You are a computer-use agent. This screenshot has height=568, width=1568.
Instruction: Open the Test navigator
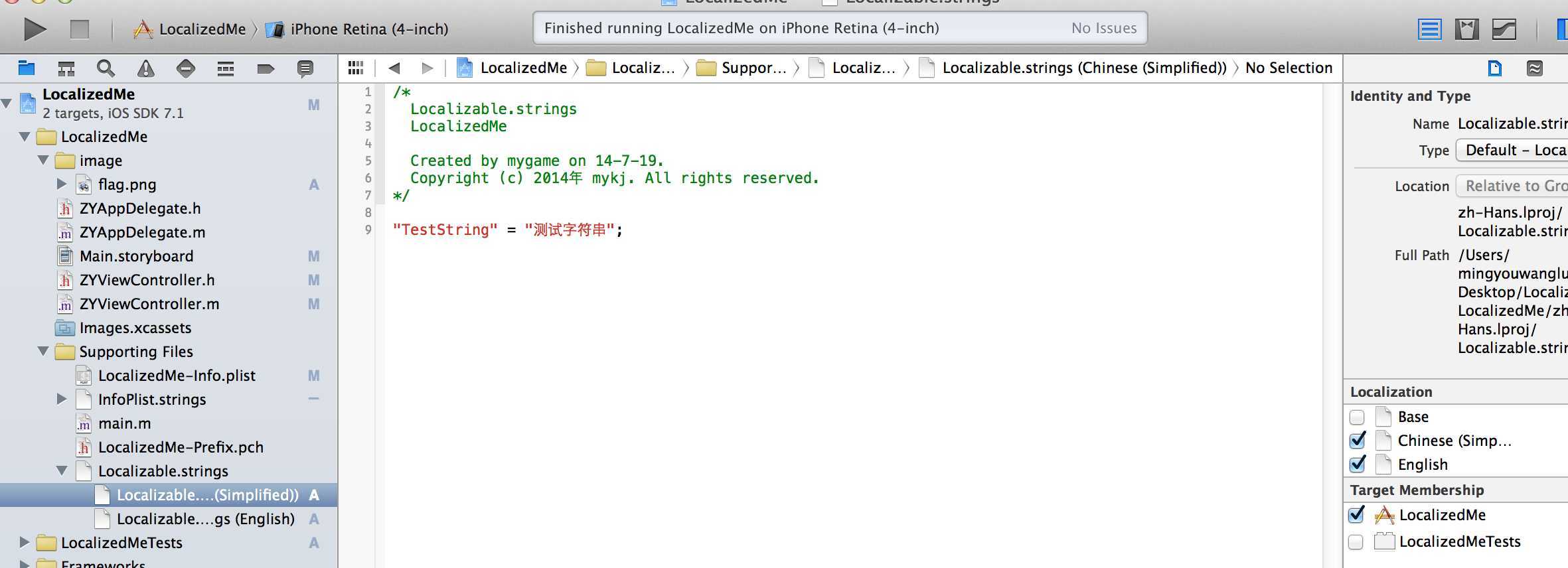(186, 68)
